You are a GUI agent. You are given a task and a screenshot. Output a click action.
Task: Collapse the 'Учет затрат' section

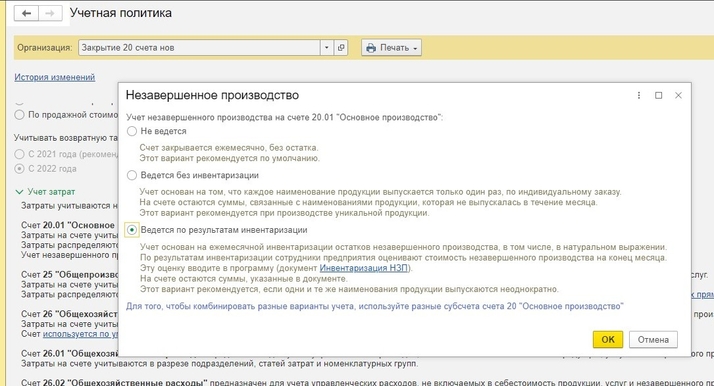pos(19,192)
